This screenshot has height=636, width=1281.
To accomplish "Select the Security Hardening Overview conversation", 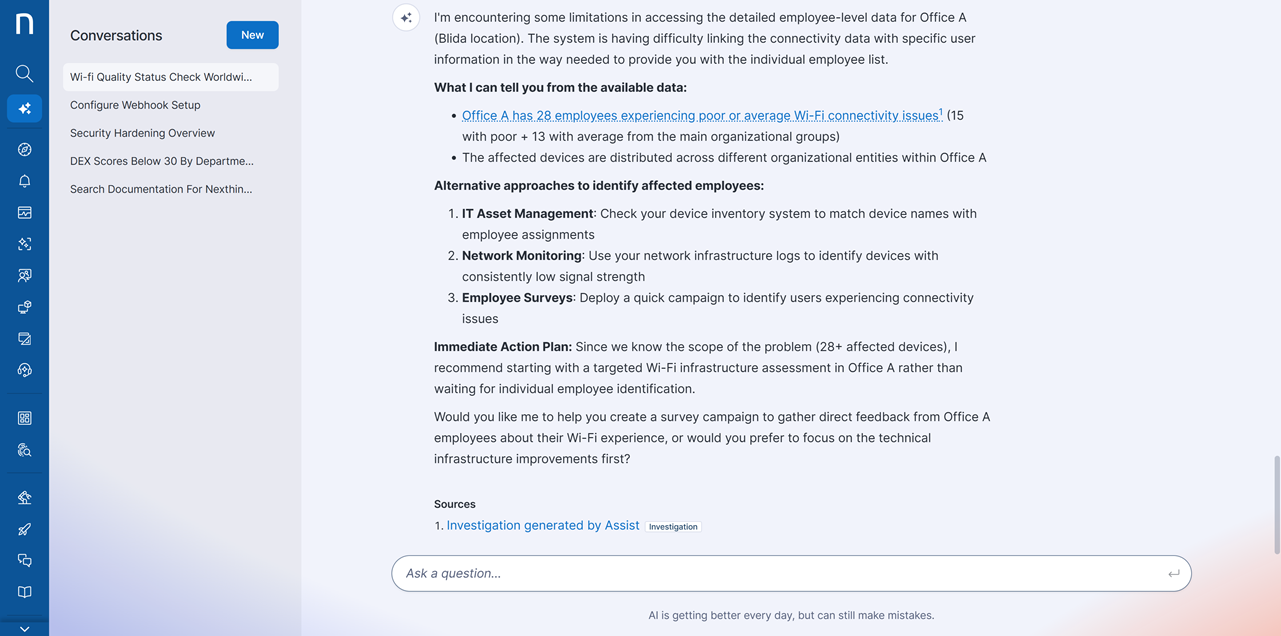I will pyautogui.click(x=142, y=133).
